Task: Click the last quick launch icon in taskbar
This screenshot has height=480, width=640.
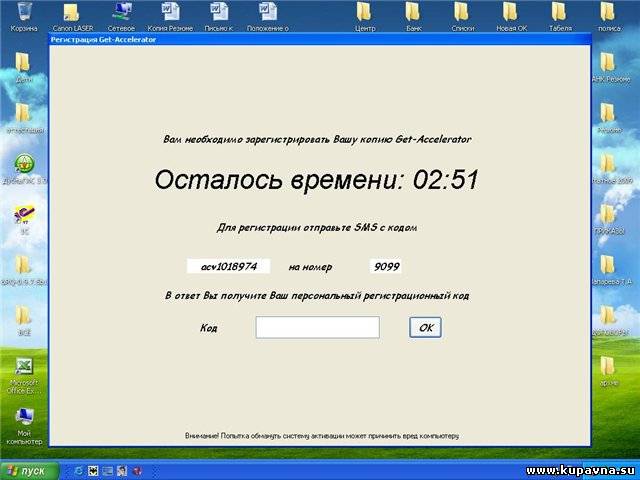Action: 138,471
